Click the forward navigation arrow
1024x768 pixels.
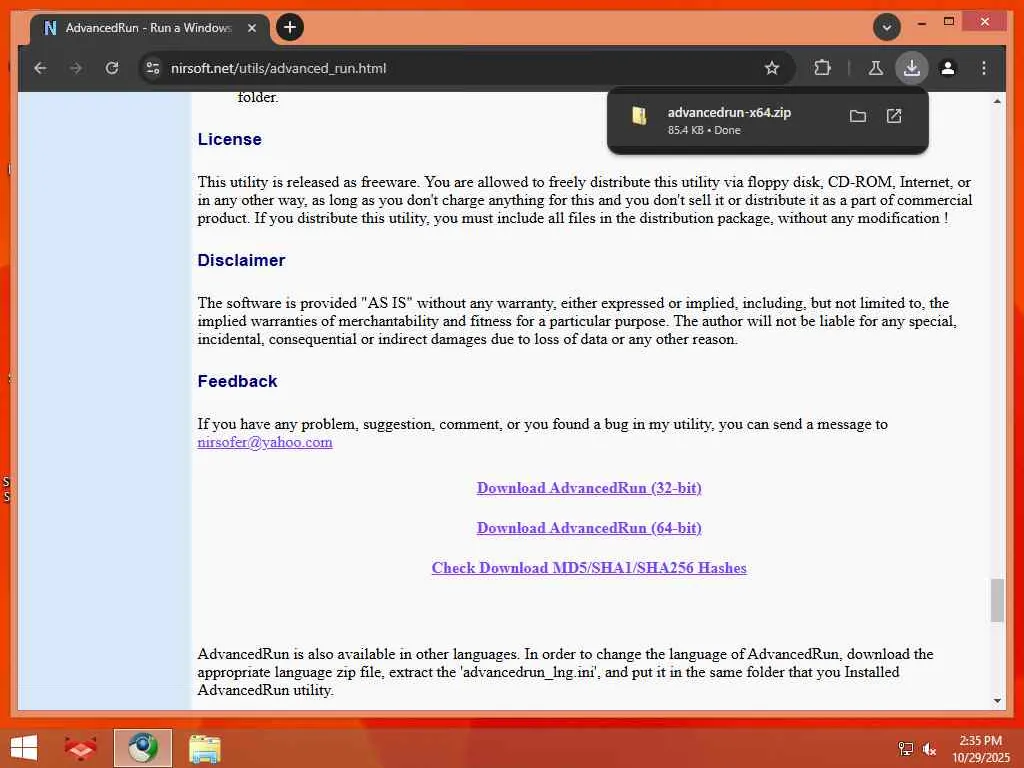76,68
